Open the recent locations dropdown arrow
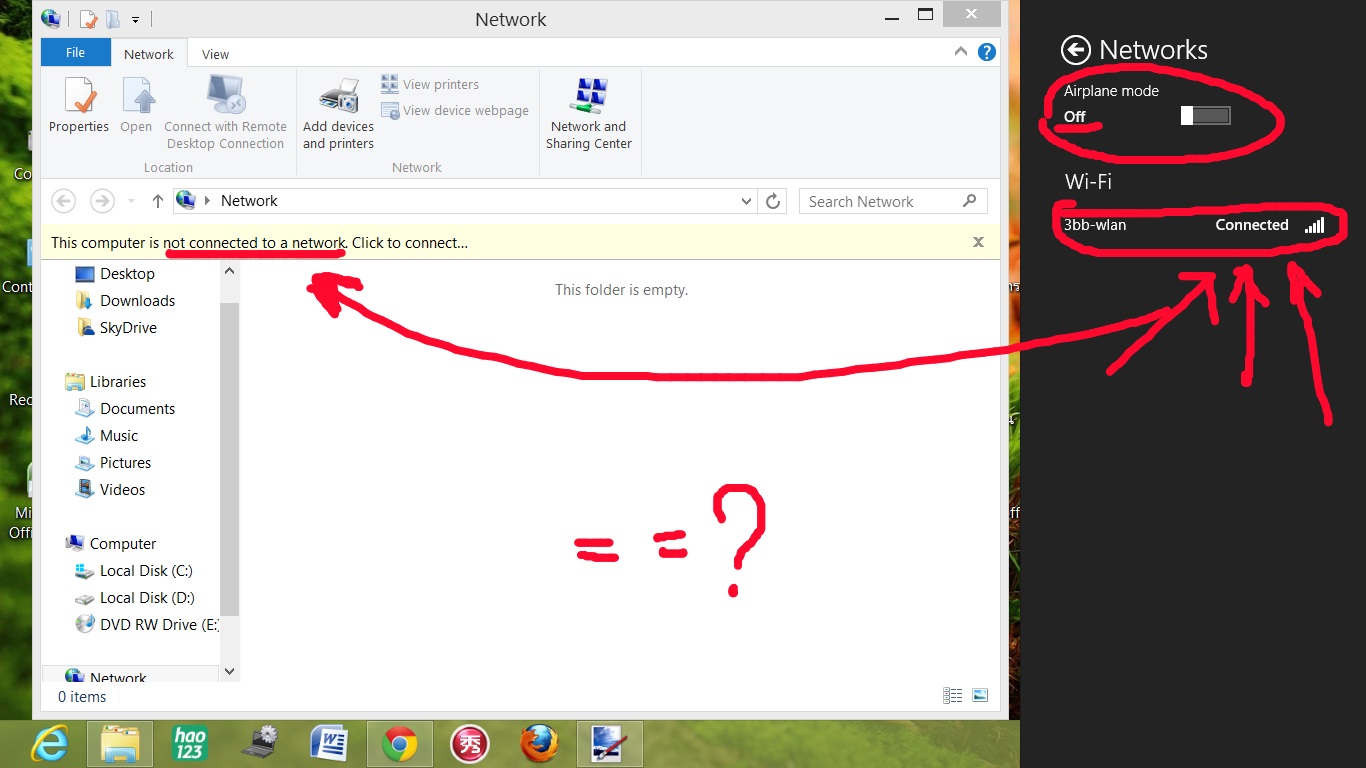Image resolution: width=1366 pixels, height=768 pixels. coord(131,201)
